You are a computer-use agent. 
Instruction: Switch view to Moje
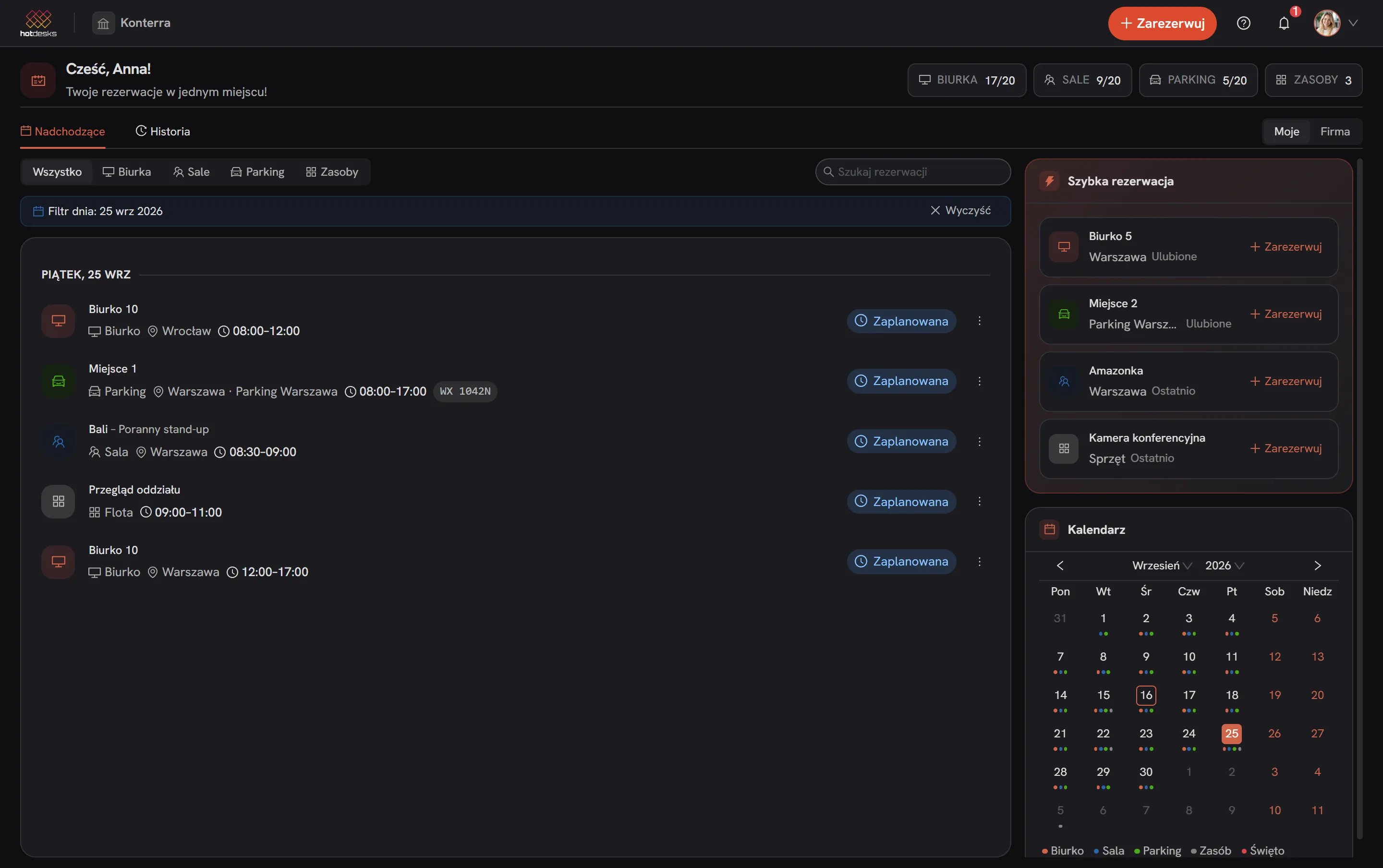point(1286,132)
